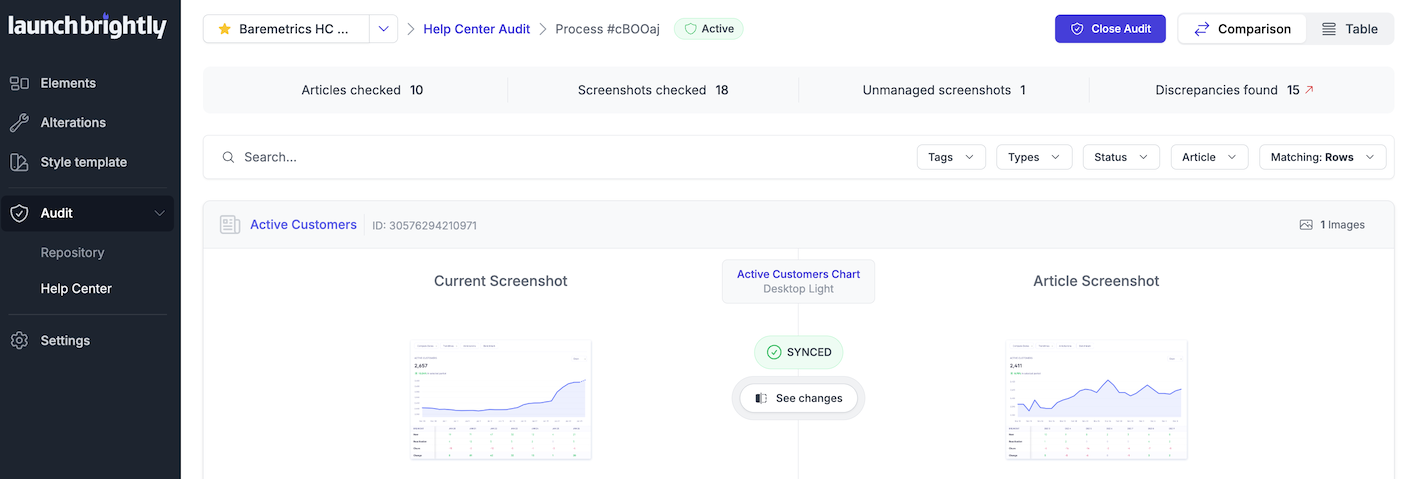Click the See changes button
The width and height of the screenshot is (1410, 479).
click(x=798, y=398)
